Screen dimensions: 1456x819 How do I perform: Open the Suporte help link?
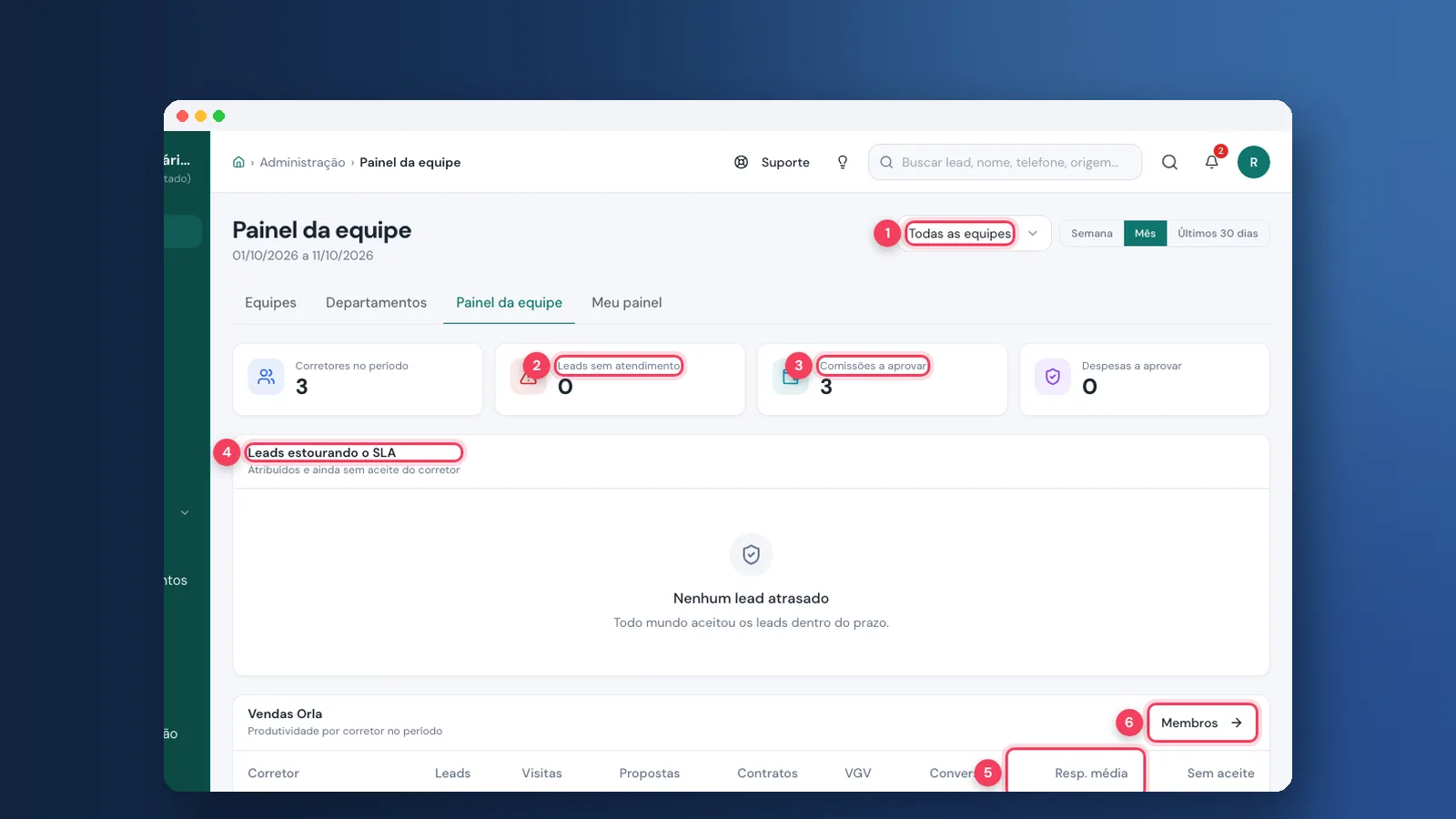(x=772, y=162)
